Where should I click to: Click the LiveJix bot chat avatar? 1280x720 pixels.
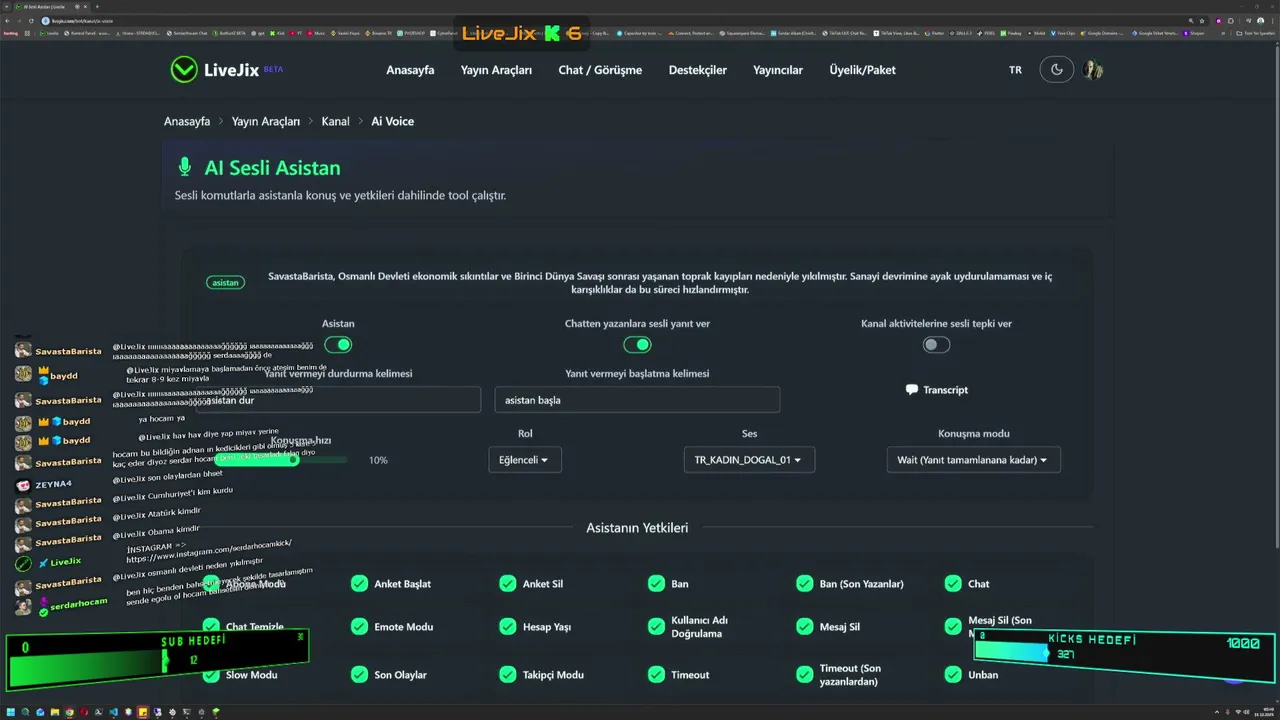(x=23, y=563)
